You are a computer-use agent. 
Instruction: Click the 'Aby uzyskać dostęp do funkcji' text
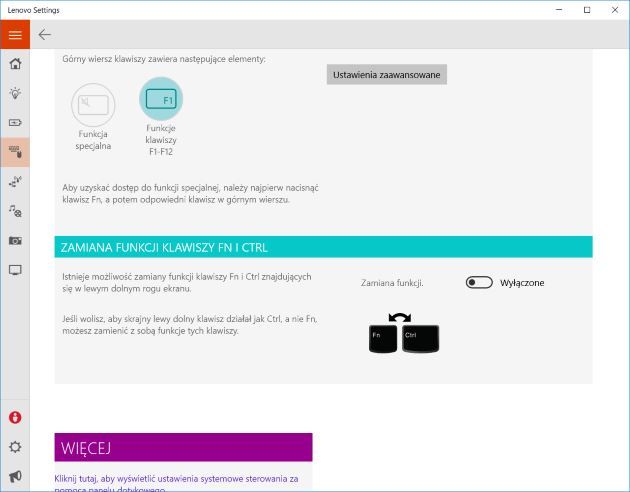[190, 194]
